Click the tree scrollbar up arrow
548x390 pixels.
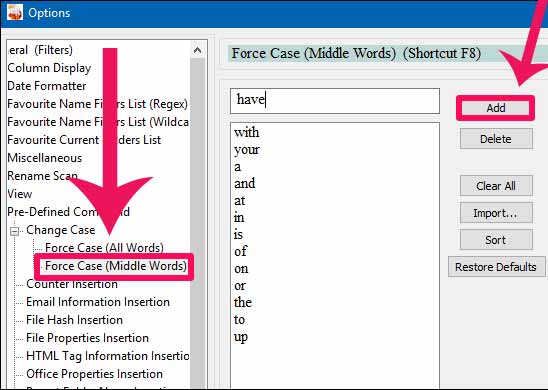coord(197,50)
